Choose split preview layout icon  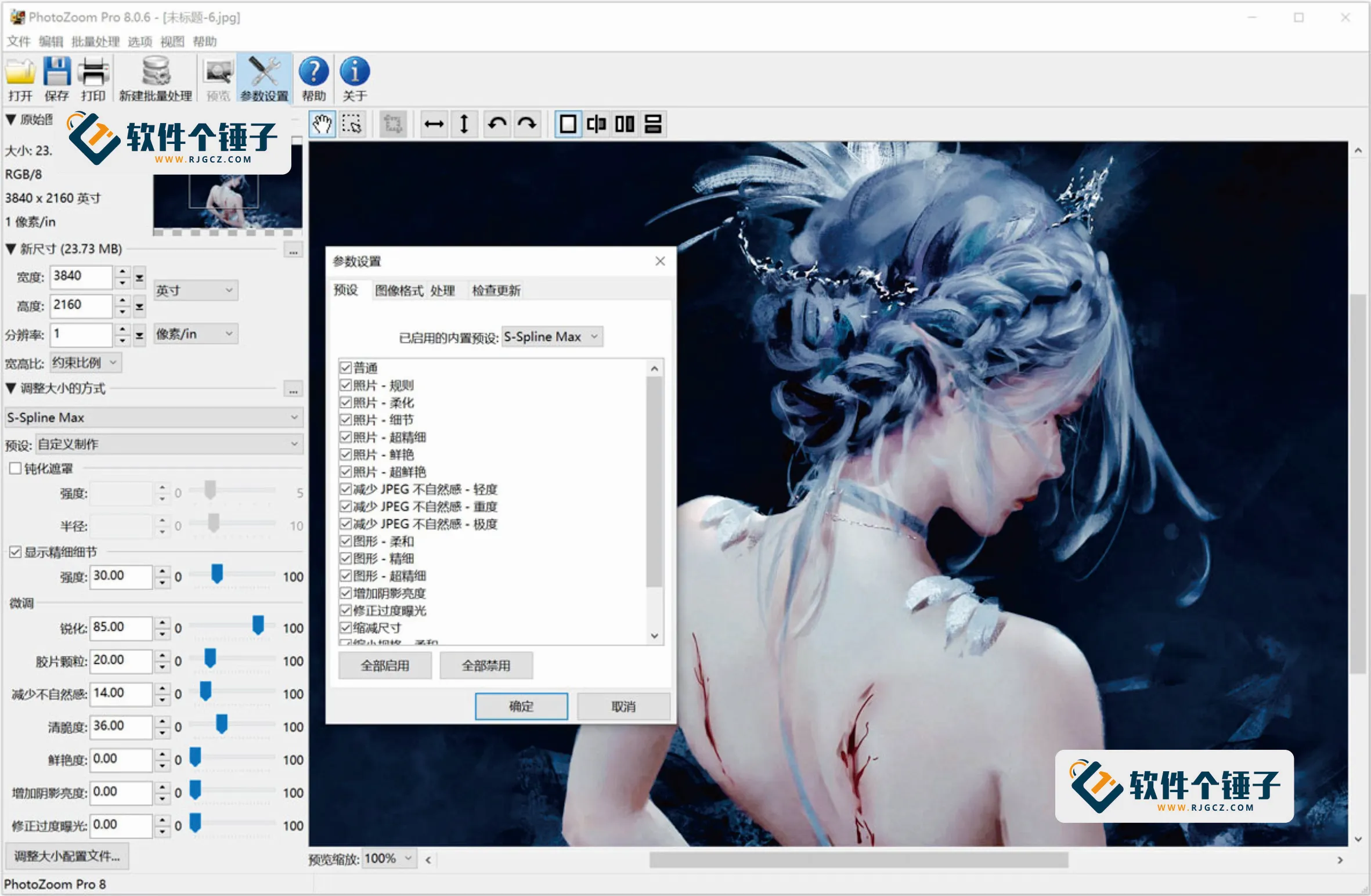596,124
